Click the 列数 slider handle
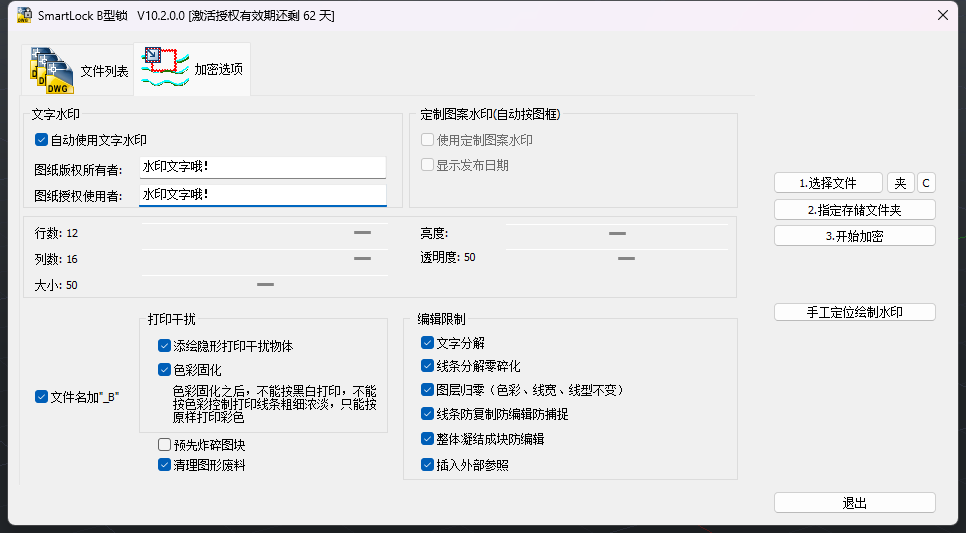 point(362,259)
